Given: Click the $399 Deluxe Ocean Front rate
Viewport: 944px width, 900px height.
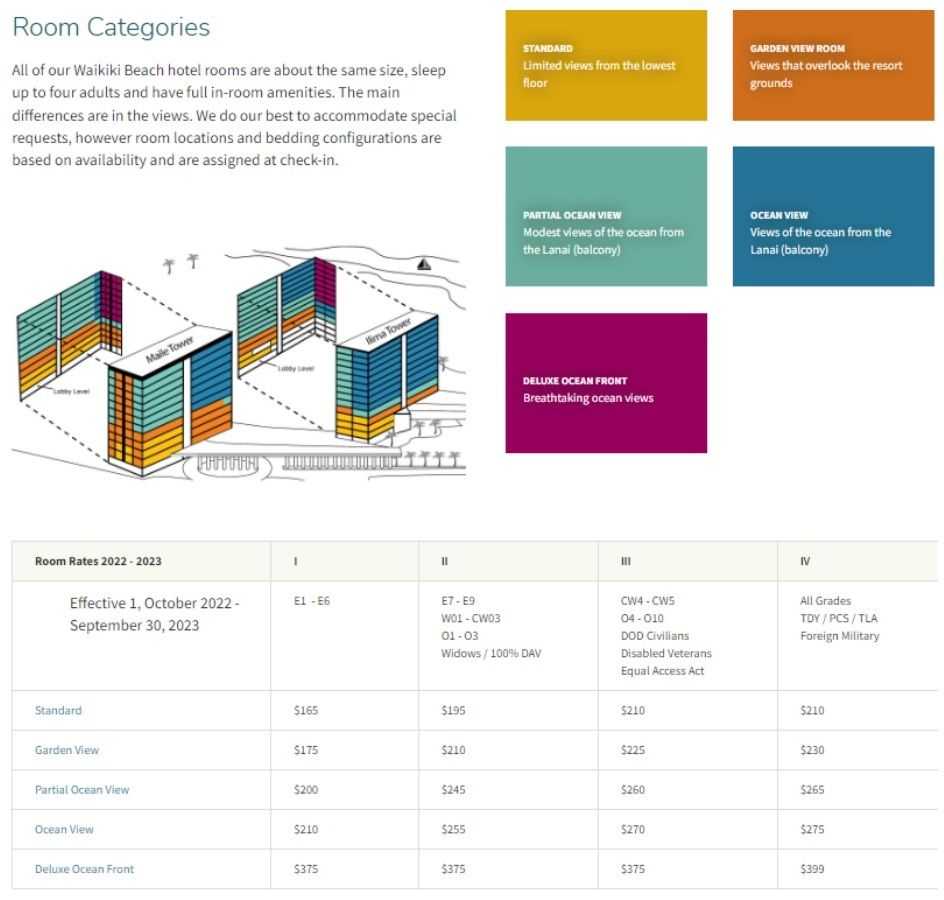Looking at the screenshot, I should point(812,869).
